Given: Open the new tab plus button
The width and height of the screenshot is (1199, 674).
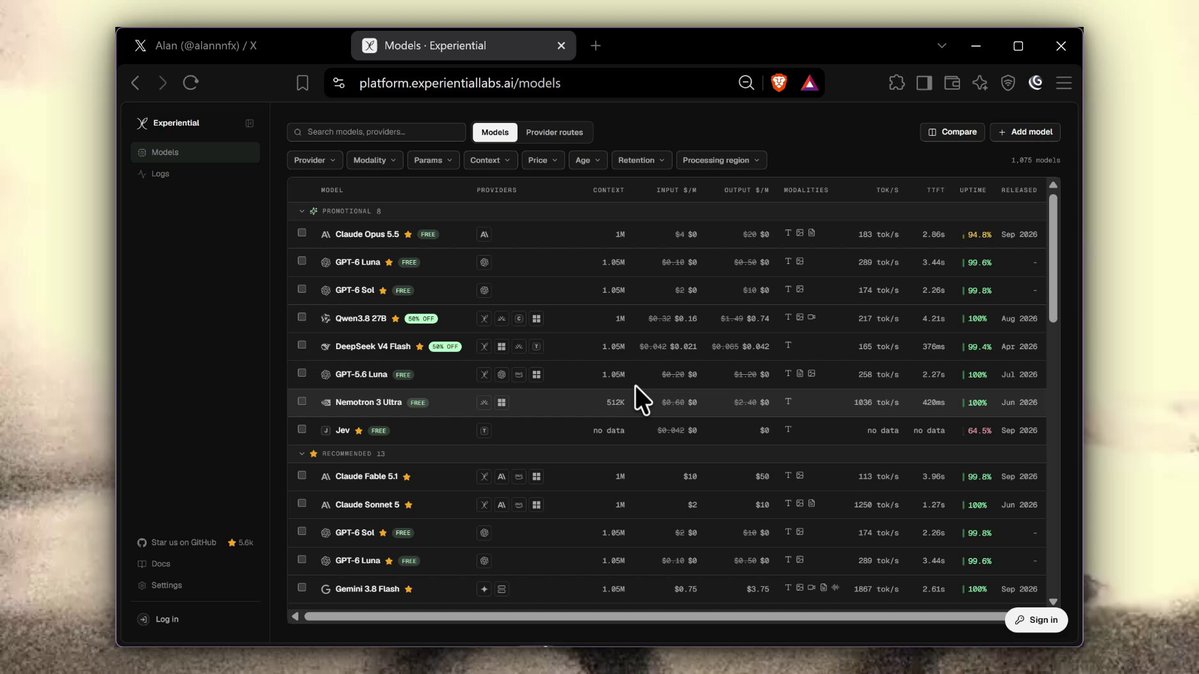Looking at the screenshot, I should click(596, 46).
